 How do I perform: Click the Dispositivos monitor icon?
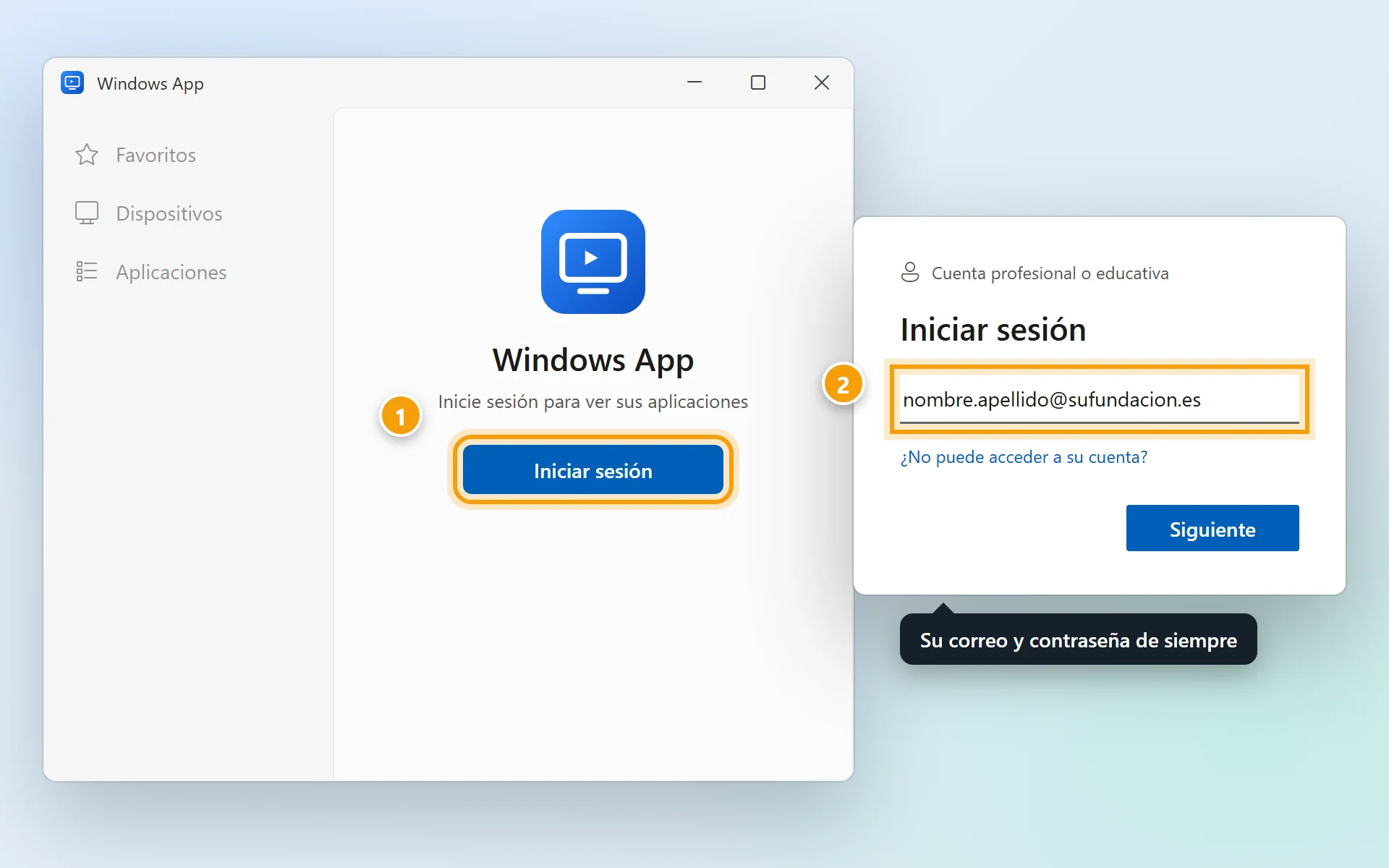87,213
